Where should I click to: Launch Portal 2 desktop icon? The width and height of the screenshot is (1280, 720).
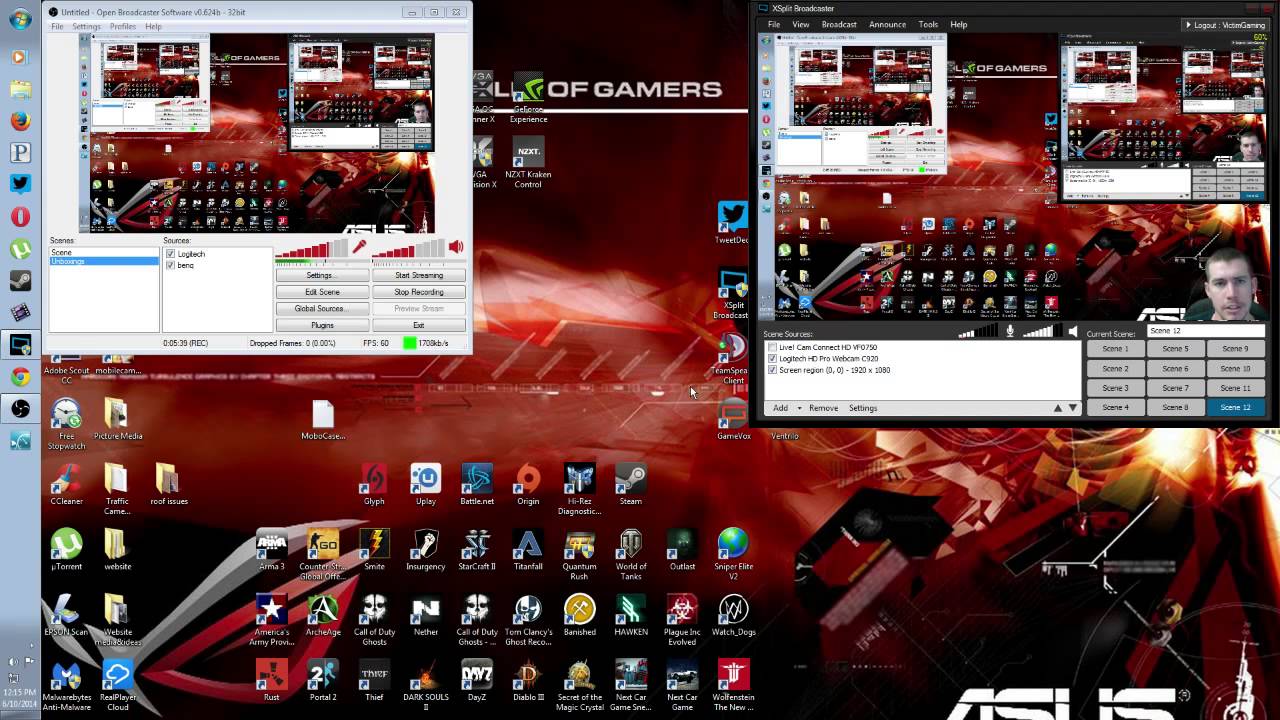click(x=323, y=681)
